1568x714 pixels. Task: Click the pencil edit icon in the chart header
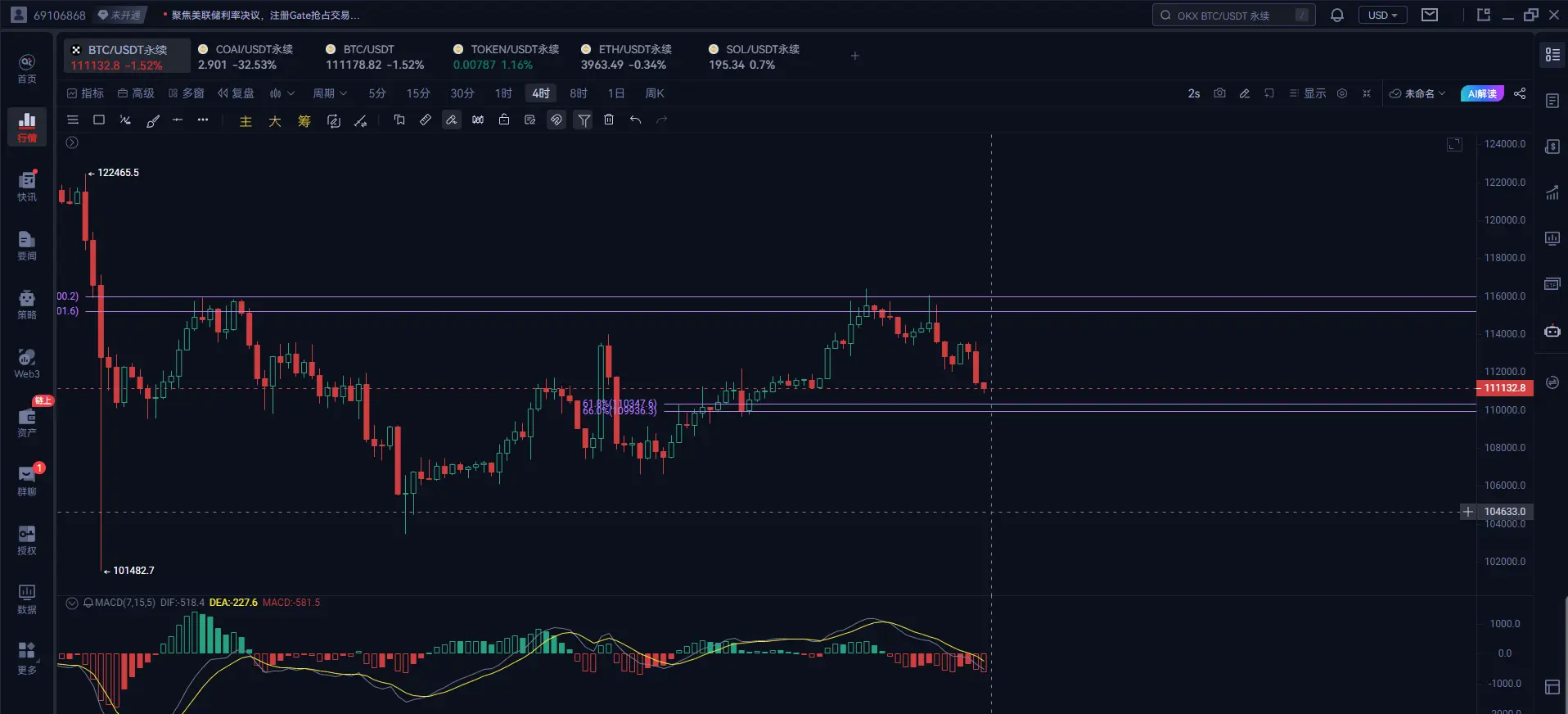pos(1245,93)
